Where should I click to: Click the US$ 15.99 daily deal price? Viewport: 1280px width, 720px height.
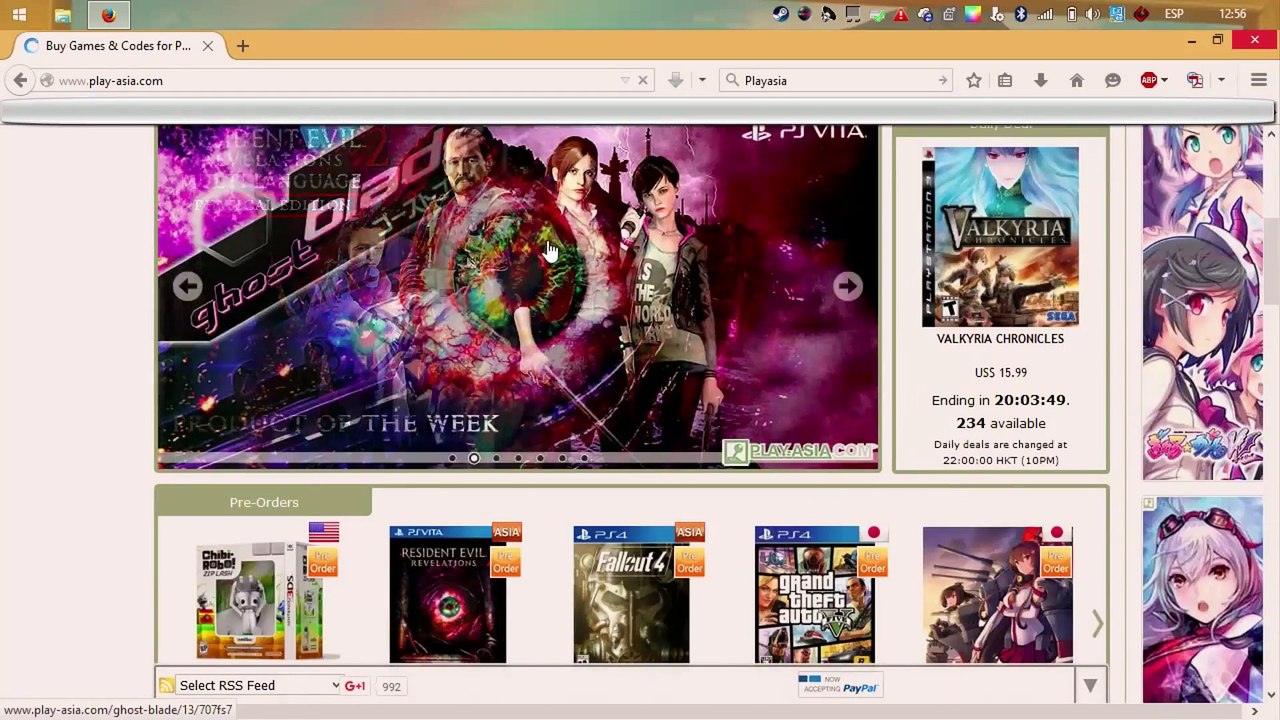click(1000, 373)
